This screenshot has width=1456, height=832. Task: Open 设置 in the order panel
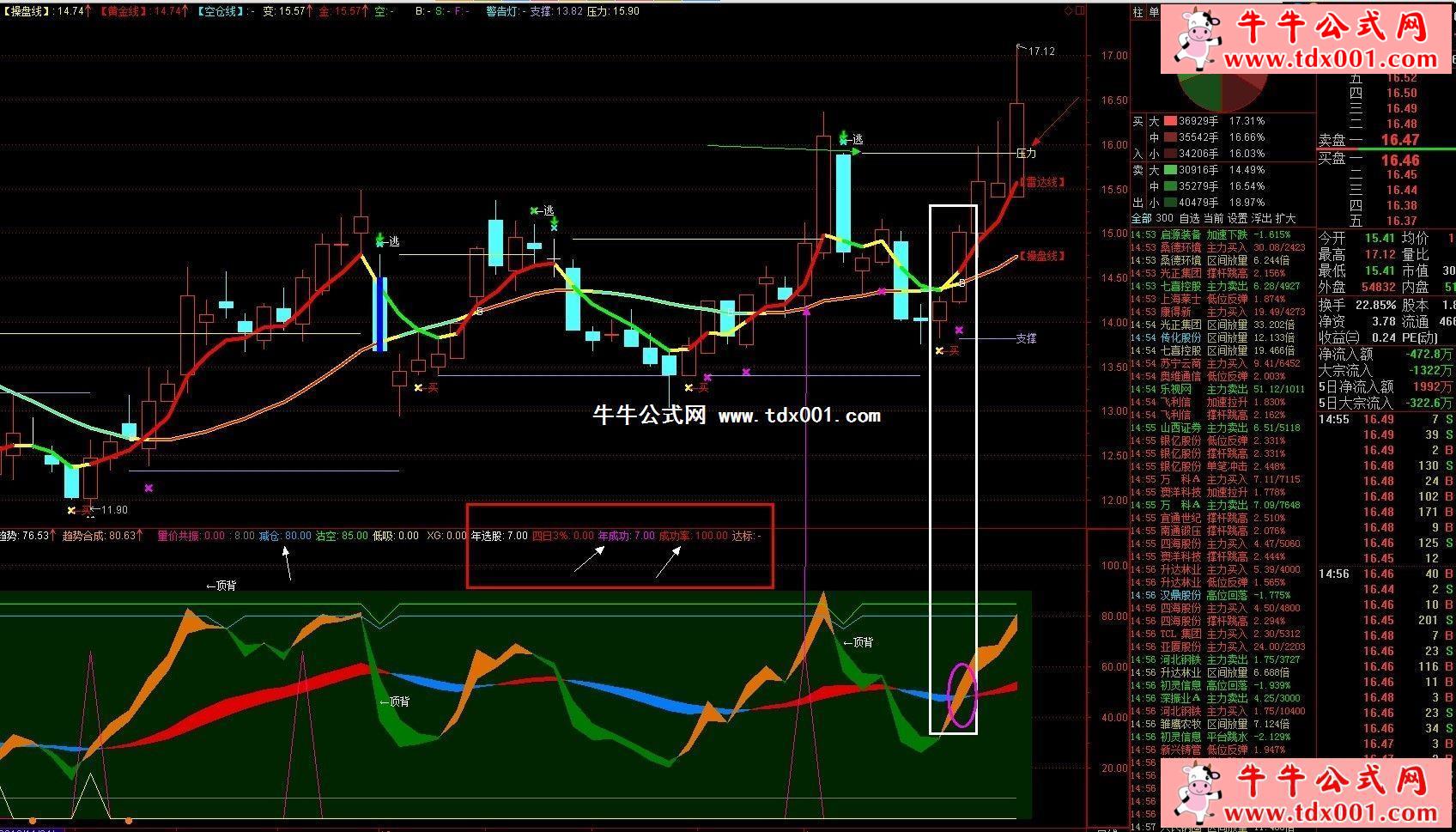click(x=1237, y=219)
